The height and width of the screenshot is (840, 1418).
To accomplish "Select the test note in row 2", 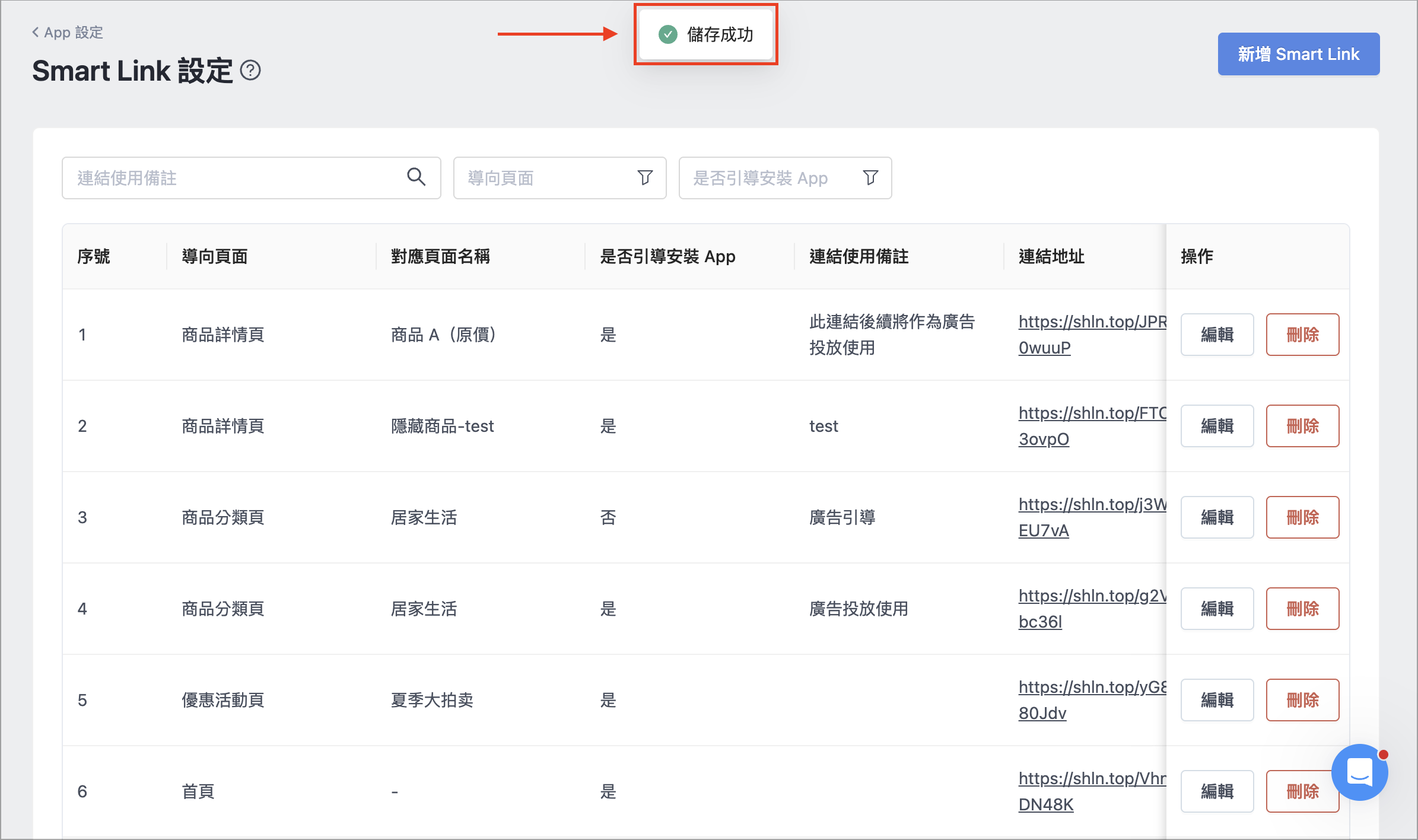I will [x=824, y=426].
